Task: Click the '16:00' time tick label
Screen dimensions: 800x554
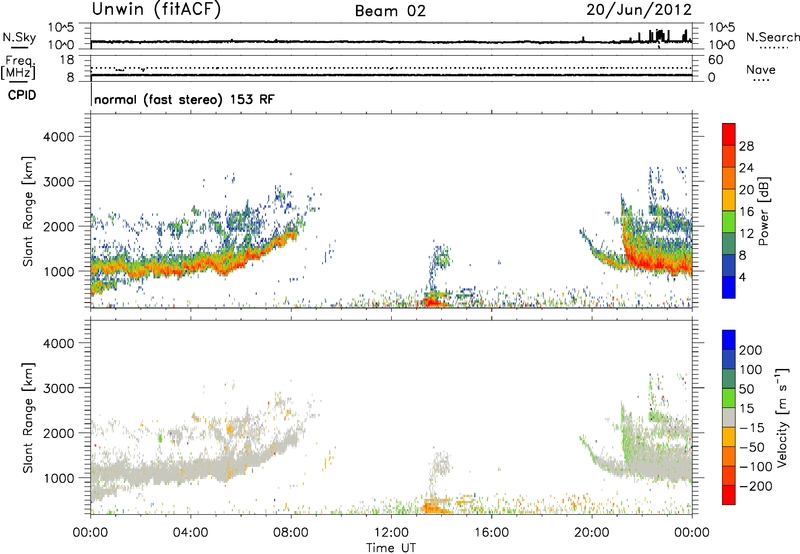Action: click(x=491, y=533)
